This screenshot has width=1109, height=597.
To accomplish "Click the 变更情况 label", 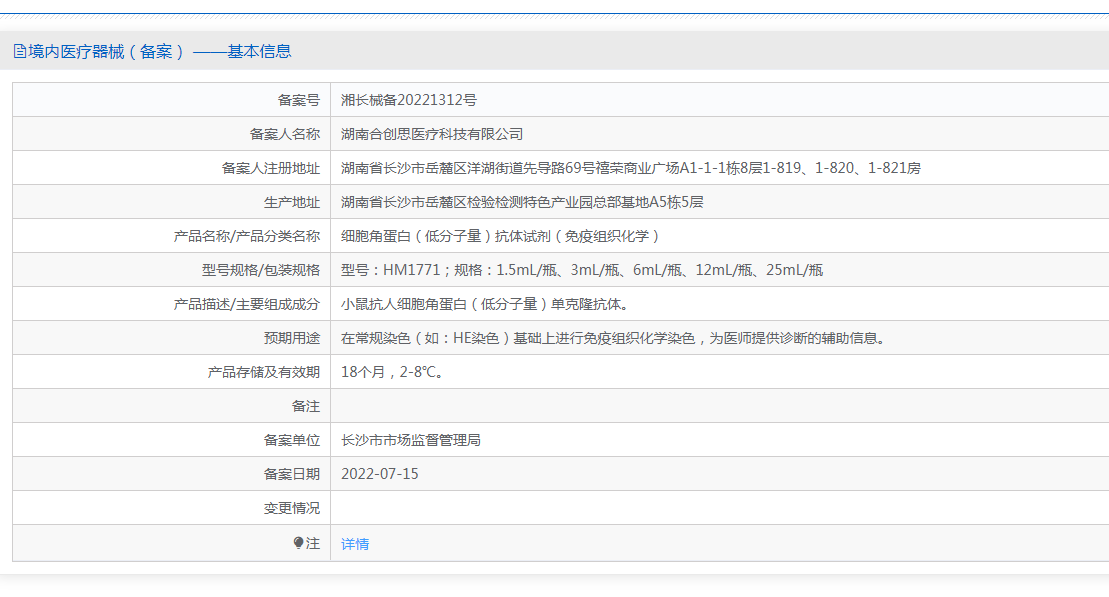I will tap(291, 507).
